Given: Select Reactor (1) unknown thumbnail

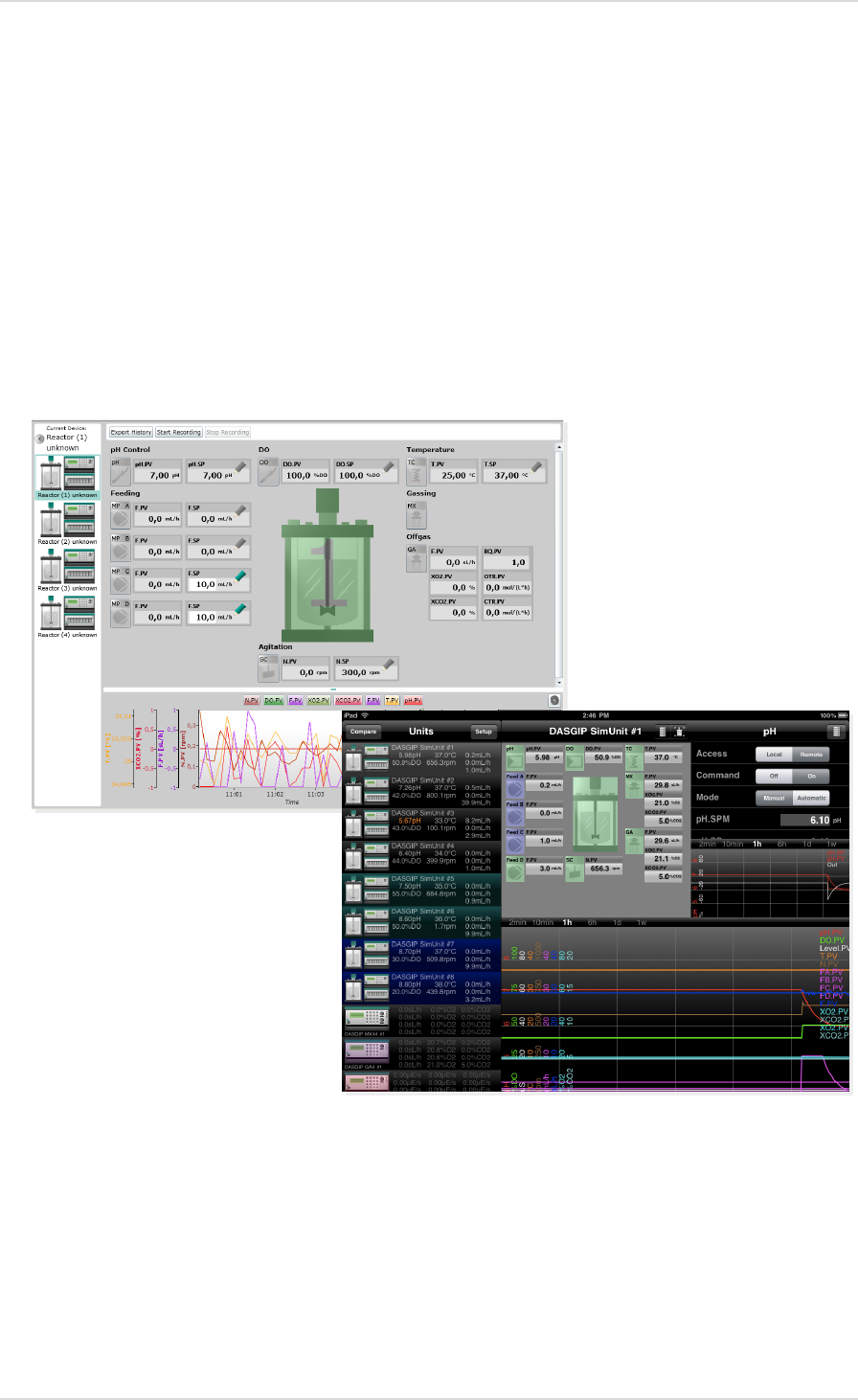Looking at the screenshot, I should pos(67,477).
